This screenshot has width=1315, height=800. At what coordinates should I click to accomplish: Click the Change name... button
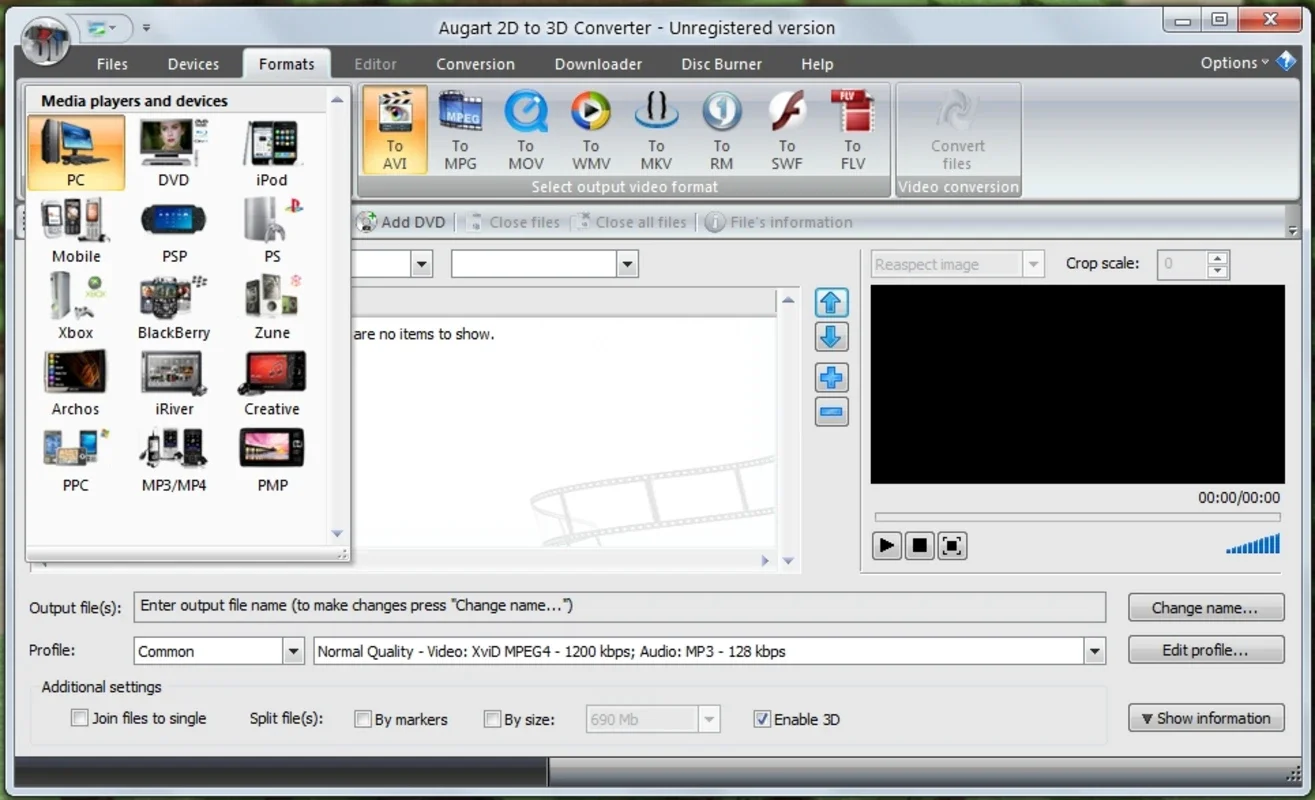point(1206,607)
